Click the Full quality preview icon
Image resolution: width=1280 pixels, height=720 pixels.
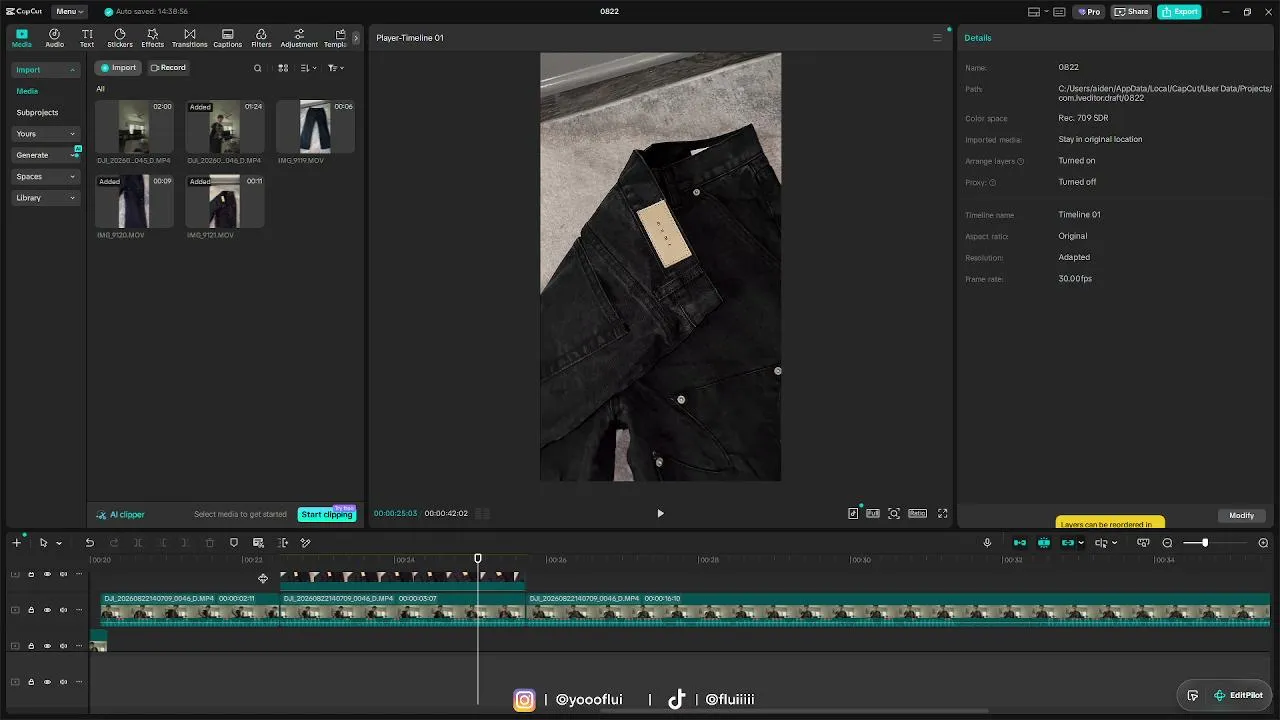coord(873,513)
